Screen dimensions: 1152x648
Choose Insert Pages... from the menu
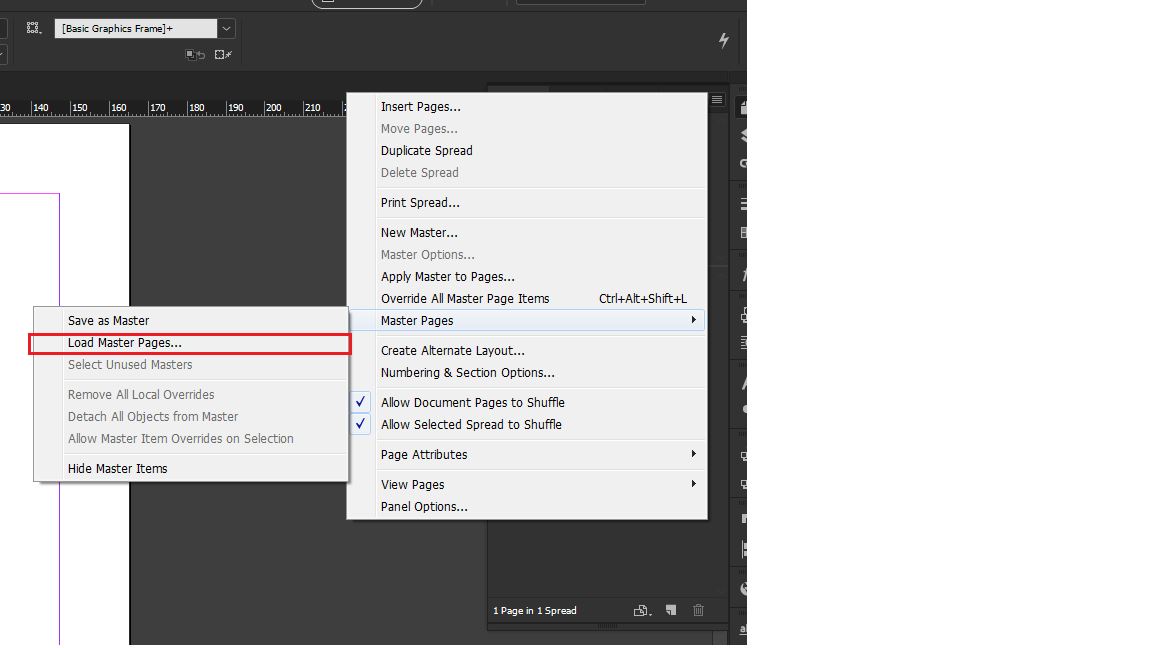coord(527,107)
